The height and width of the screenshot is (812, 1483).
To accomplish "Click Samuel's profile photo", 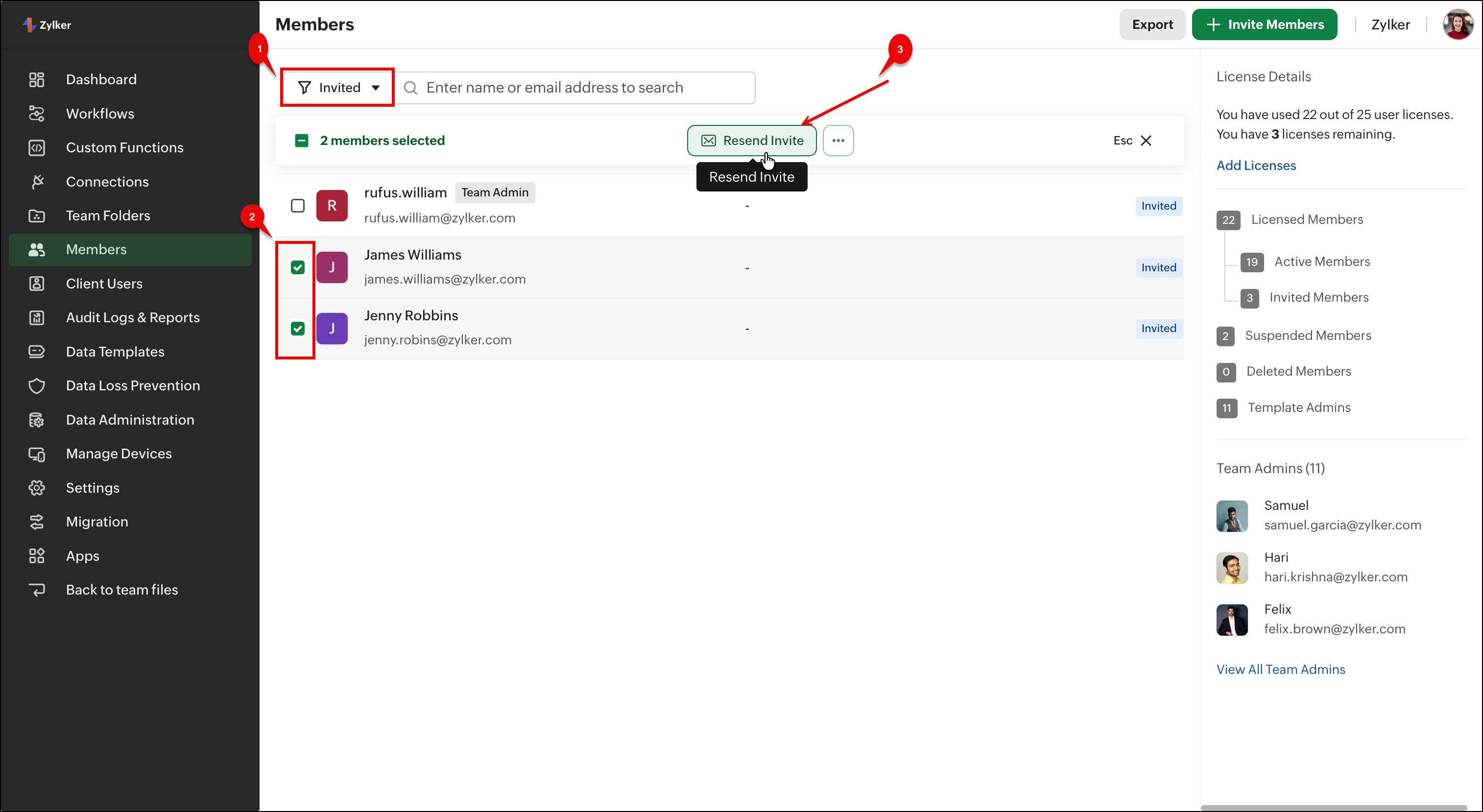I will [1232, 516].
